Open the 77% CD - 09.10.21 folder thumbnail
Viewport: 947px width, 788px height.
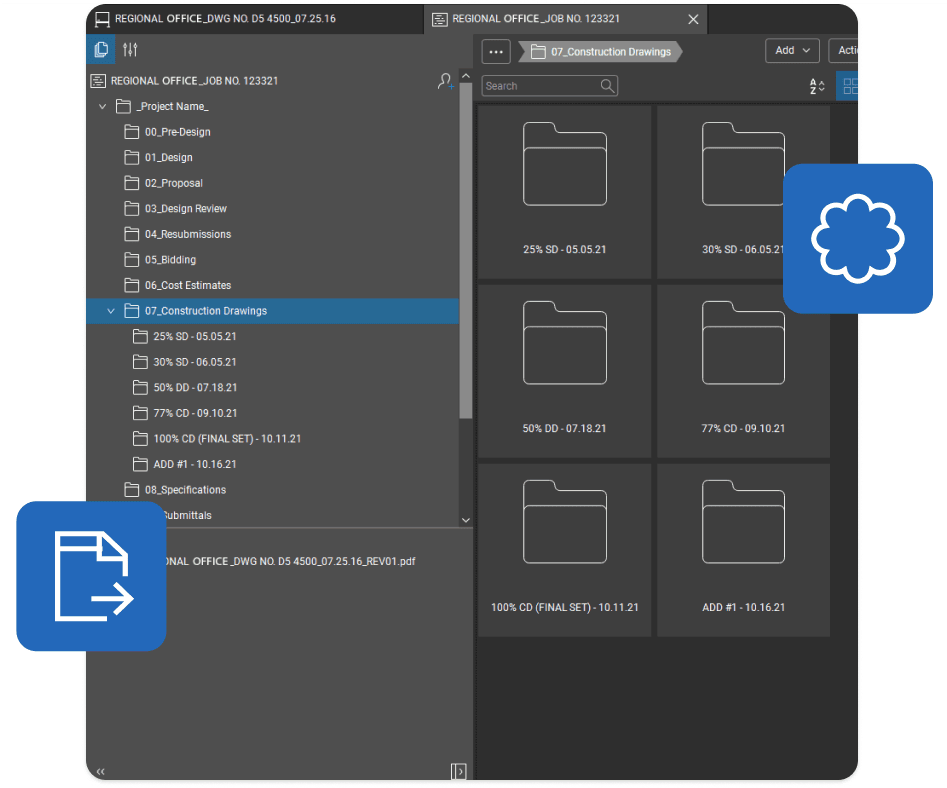743,371
